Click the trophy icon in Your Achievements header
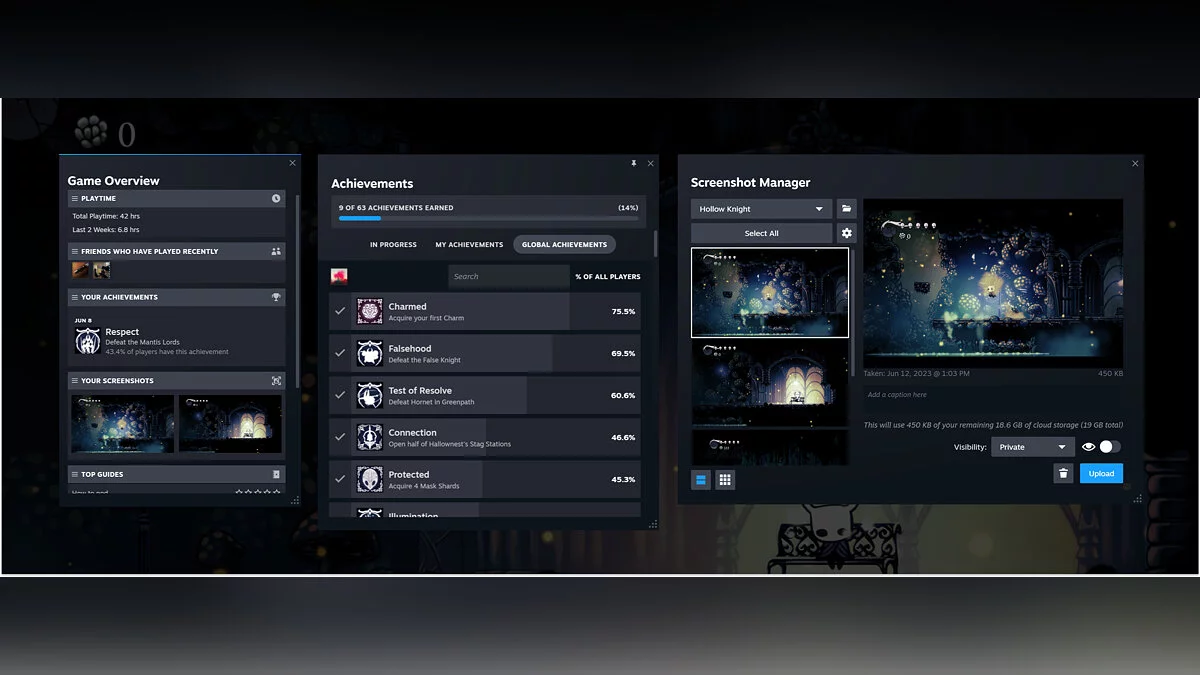The width and height of the screenshot is (1200, 675). tap(276, 297)
